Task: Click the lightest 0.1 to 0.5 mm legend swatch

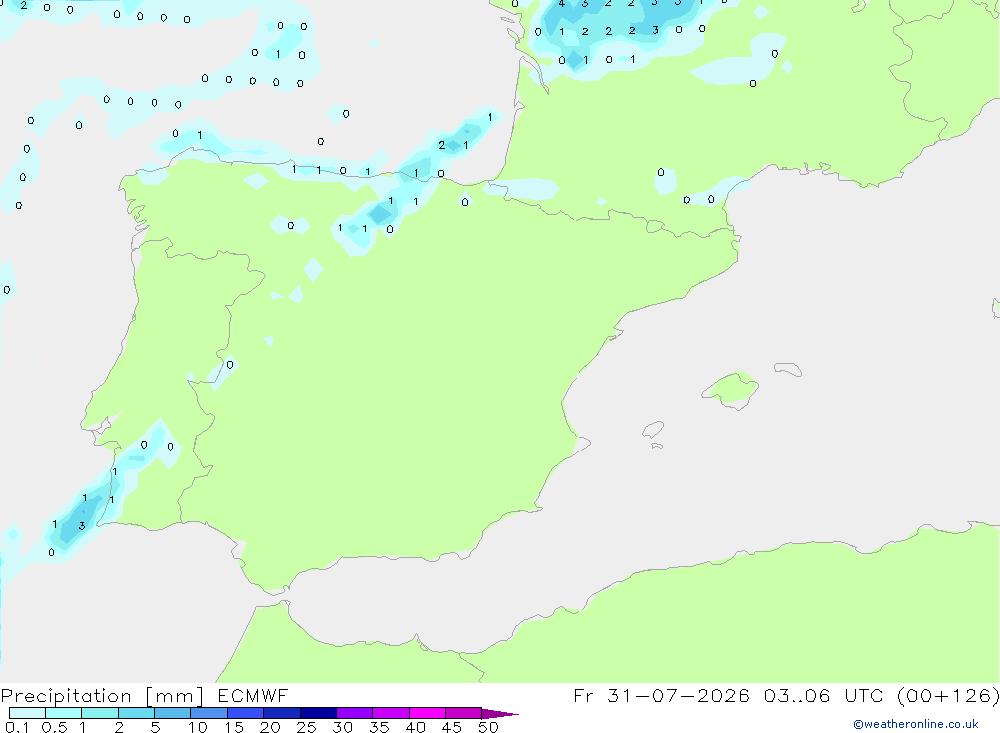Action: pos(27,713)
